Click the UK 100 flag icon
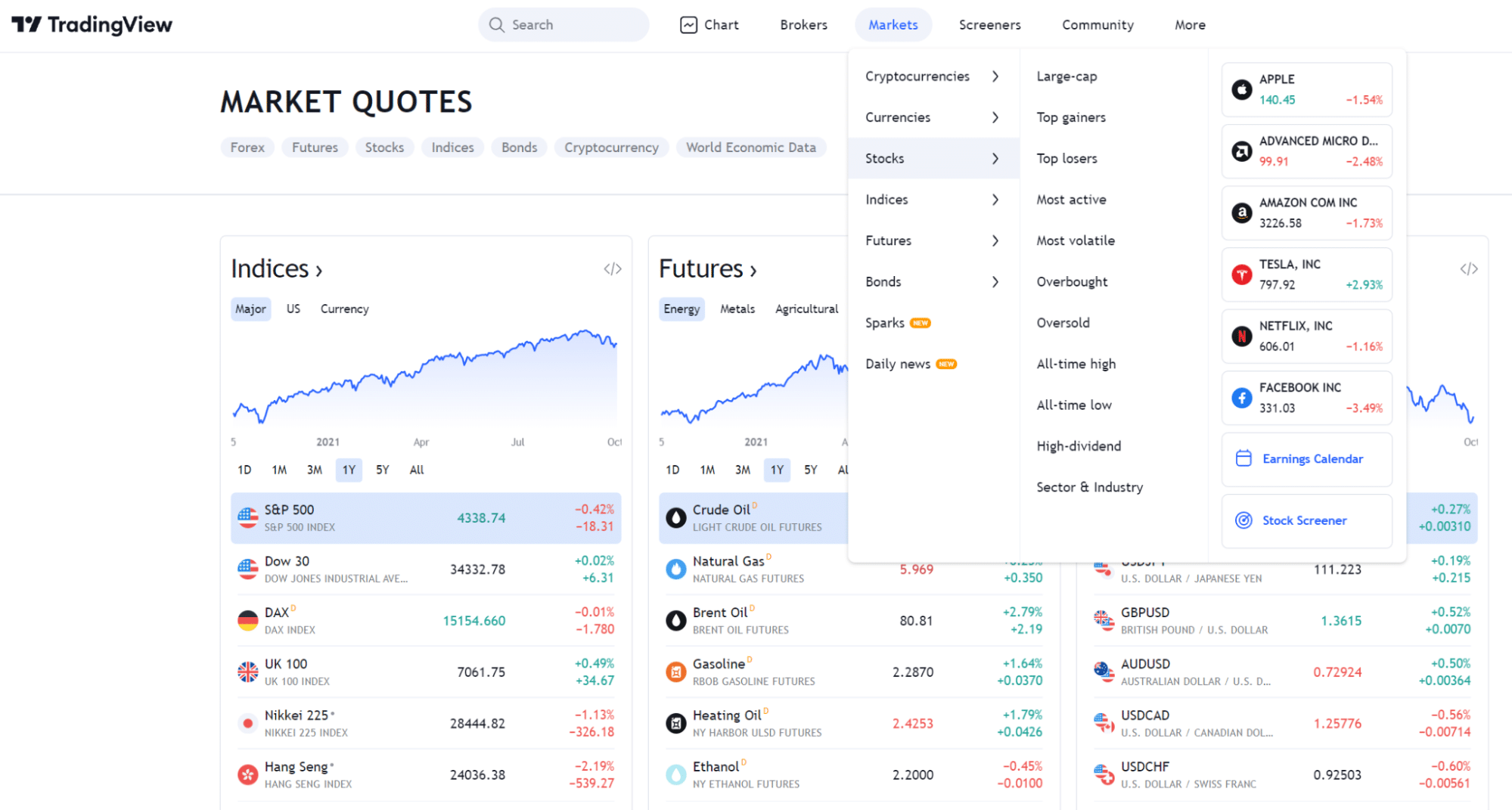The width and height of the screenshot is (1512, 810). point(247,672)
